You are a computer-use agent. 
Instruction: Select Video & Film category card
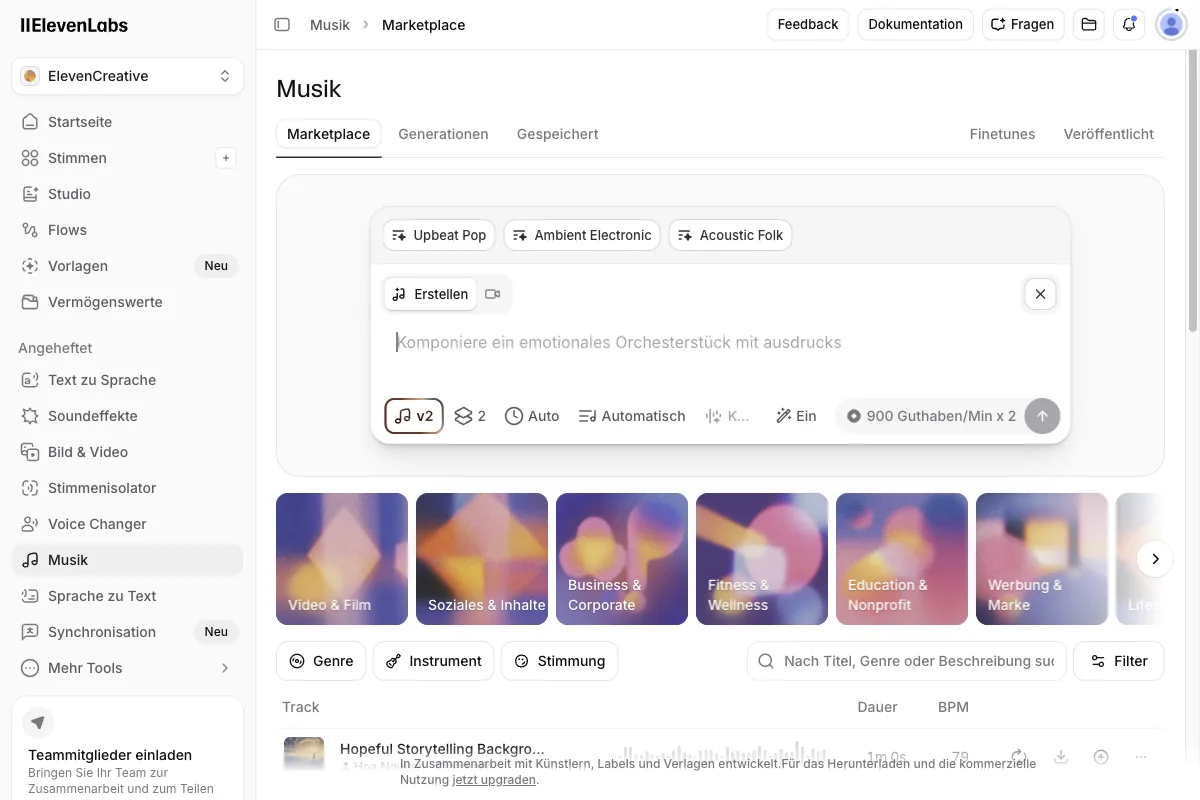pos(342,559)
